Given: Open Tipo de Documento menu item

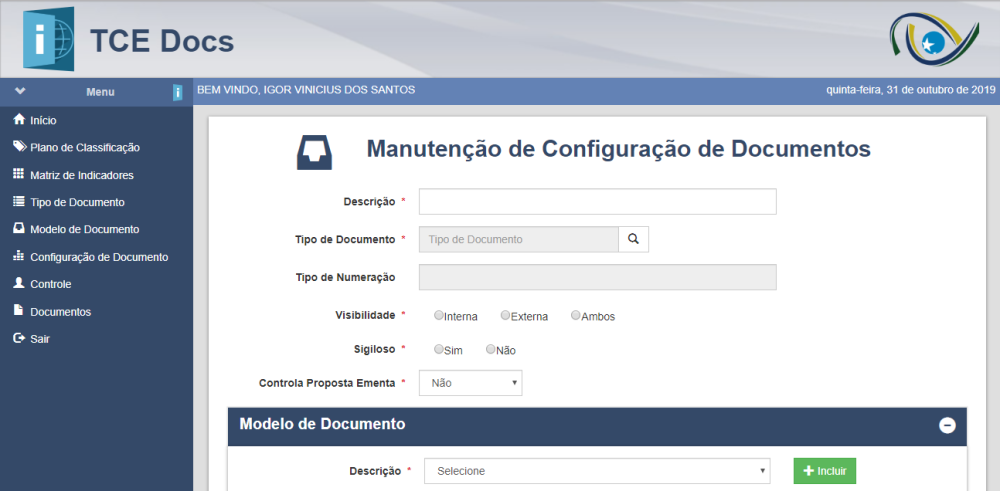Looking at the screenshot, I should point(77,202).
